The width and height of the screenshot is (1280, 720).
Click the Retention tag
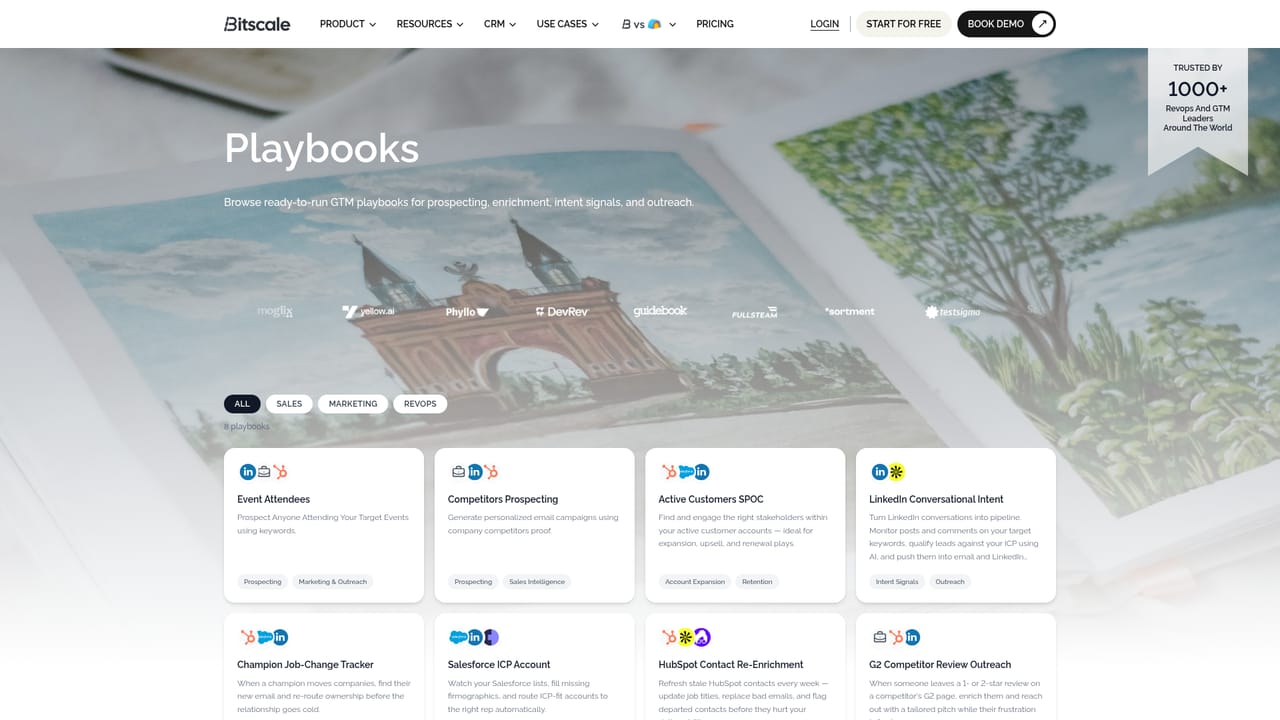click(x=757, y=581)
